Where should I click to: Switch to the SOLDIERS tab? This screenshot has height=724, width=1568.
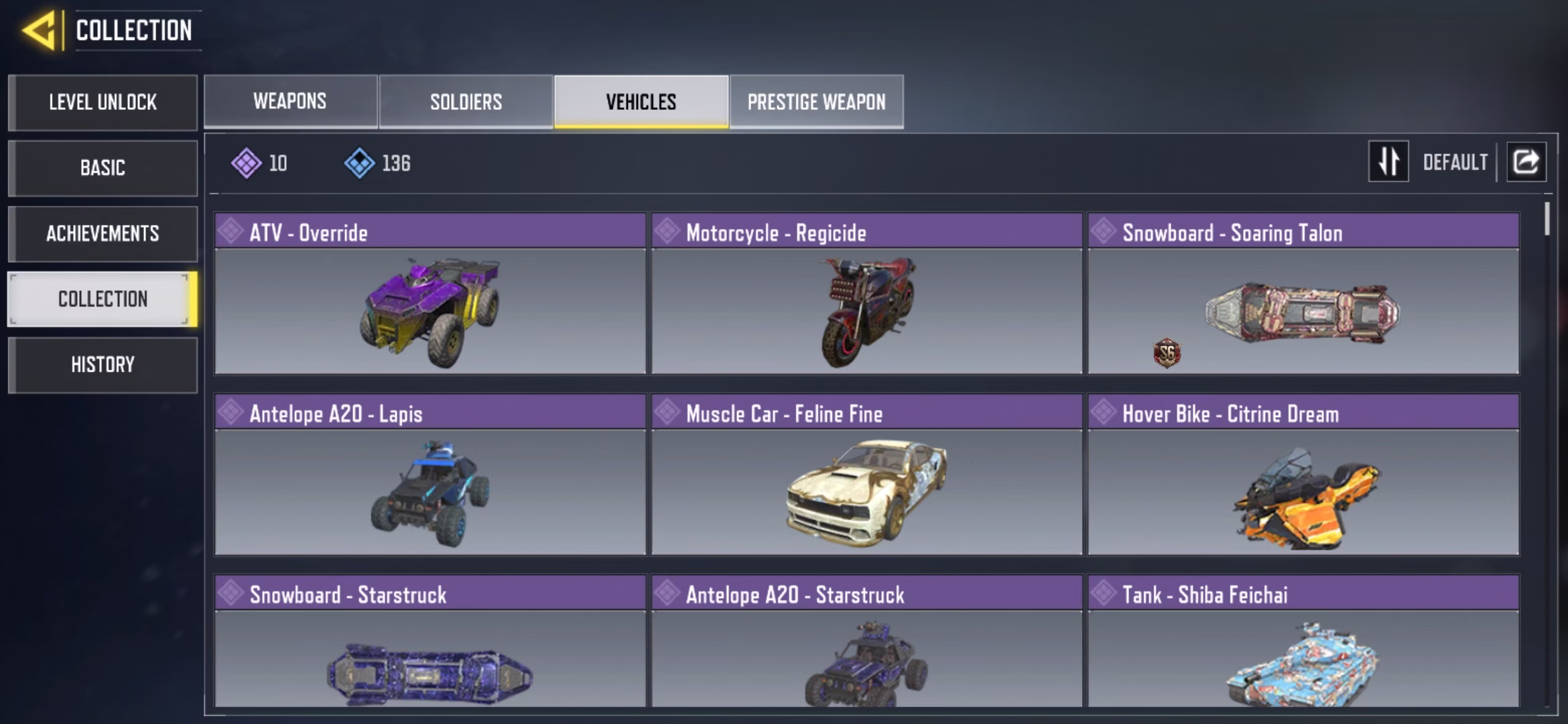(x=466, y=101)
